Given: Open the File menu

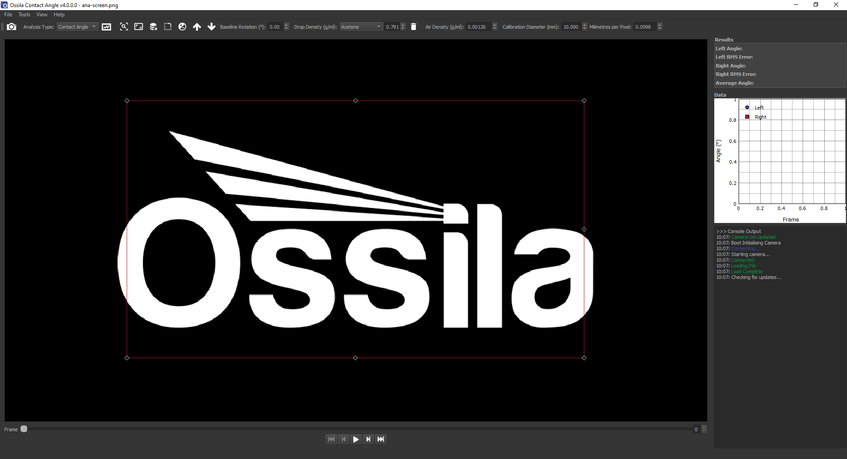Looking at the screenshot, I should (x=8, y=15).
